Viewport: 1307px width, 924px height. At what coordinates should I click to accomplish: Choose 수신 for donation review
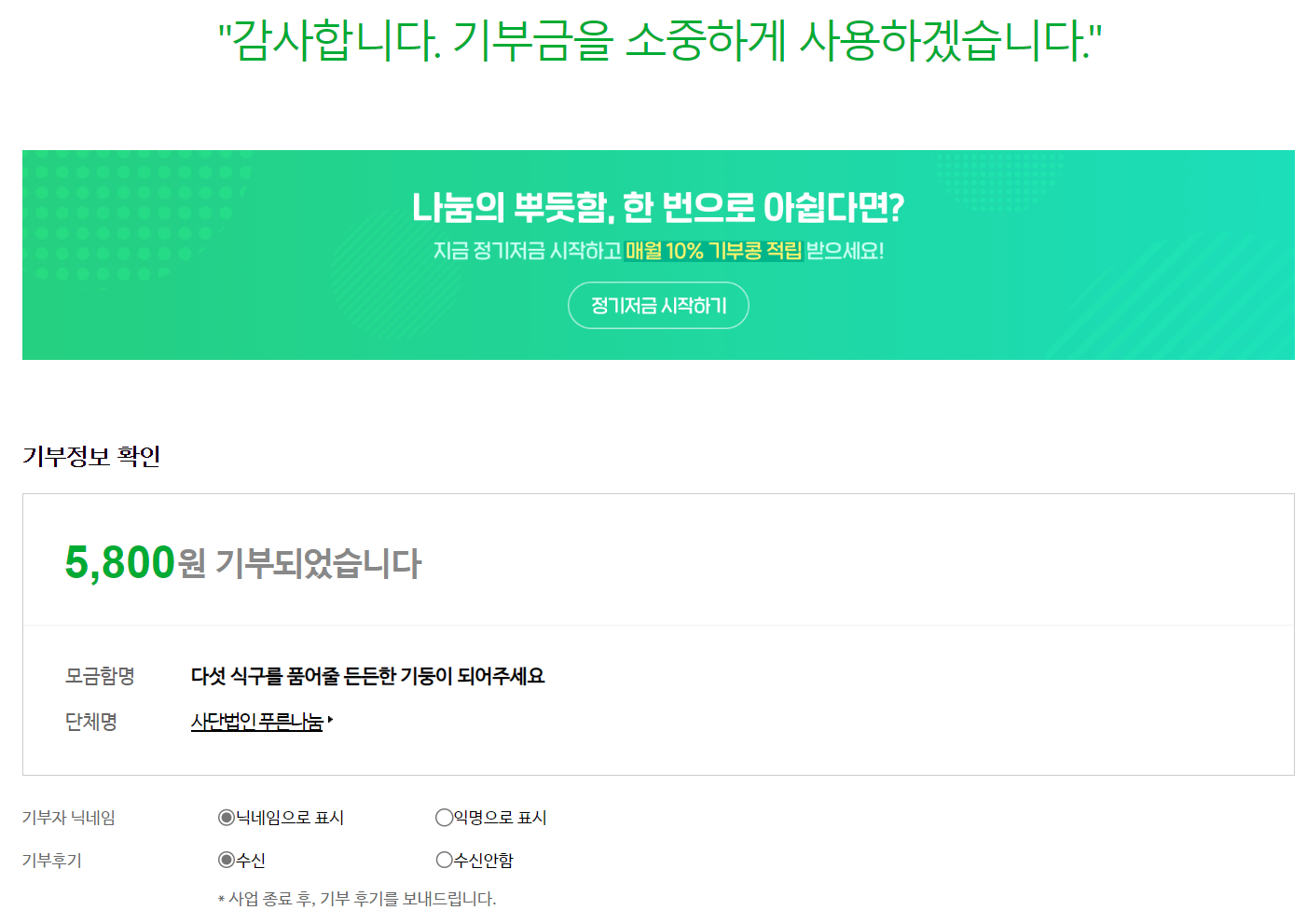[227, 860]
